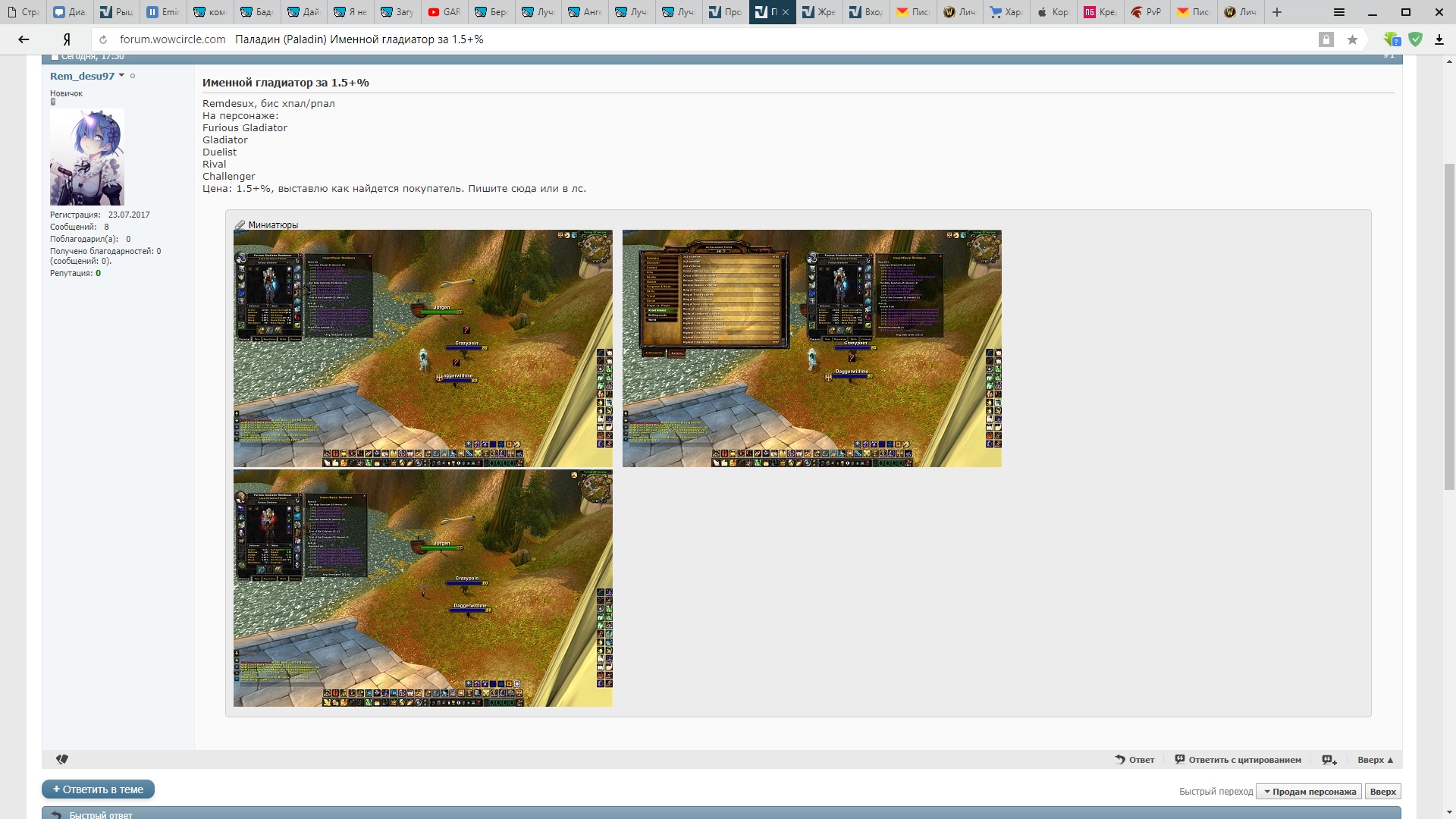1456x819 pixels.
Task: Open the Продам персонажа quick-jump dropdown
Action: 1309,792
